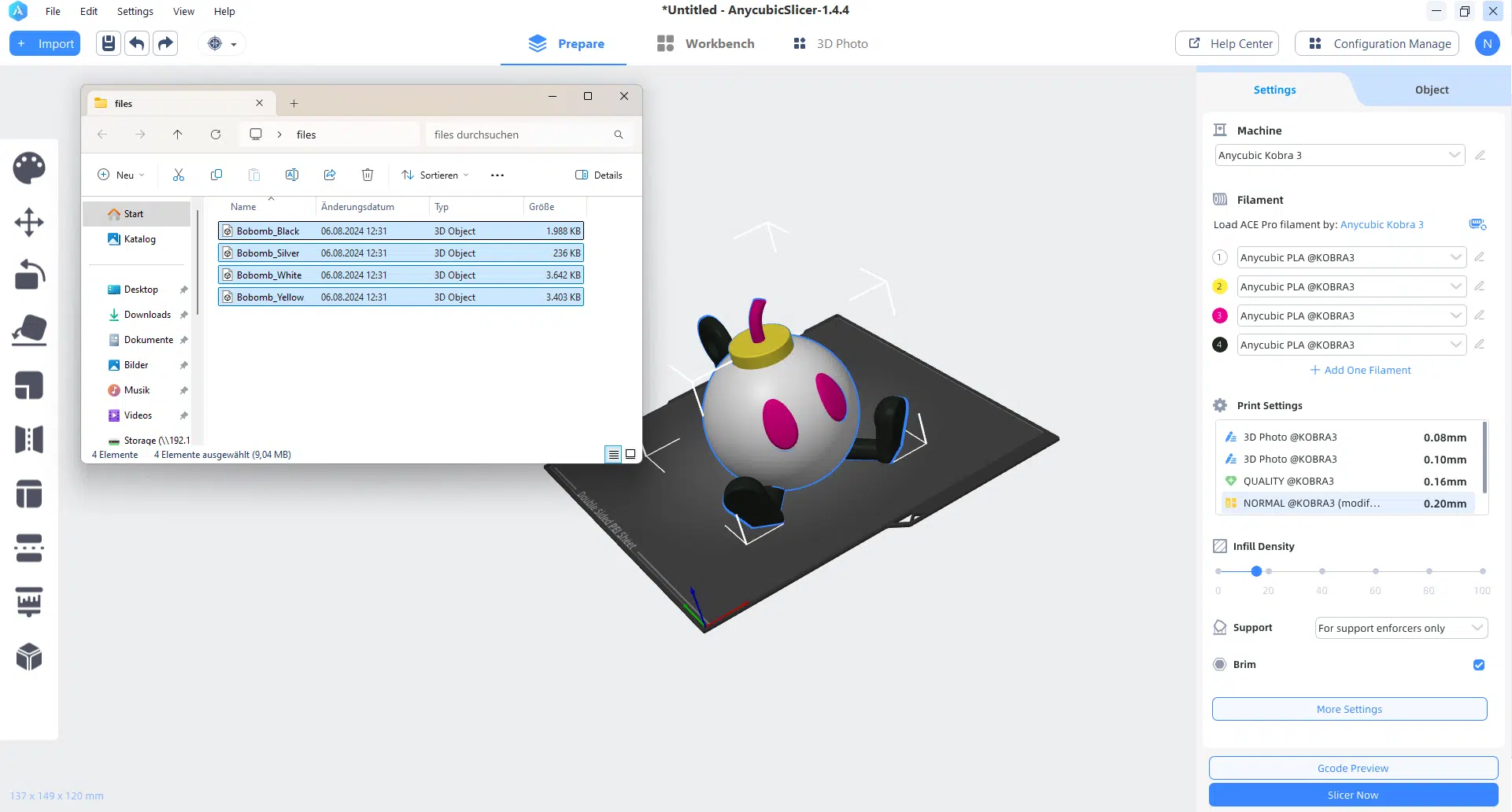Screen dimensions: 1512x812
Task: Open the Edit menu
Action: 89,11
